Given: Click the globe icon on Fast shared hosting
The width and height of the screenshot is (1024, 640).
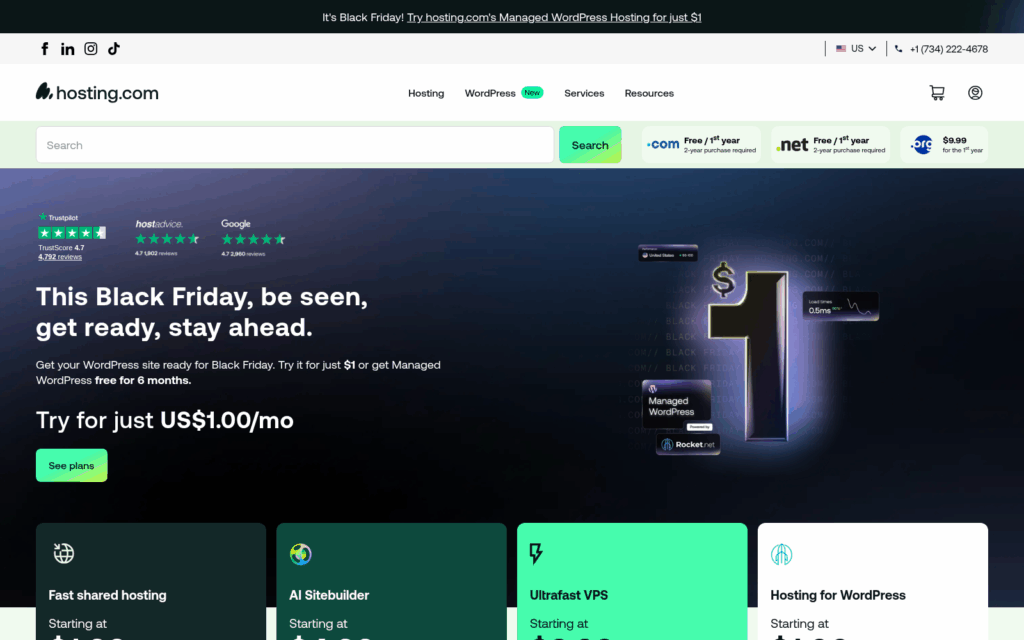Looking at the screenshot, I should (63, 553).
